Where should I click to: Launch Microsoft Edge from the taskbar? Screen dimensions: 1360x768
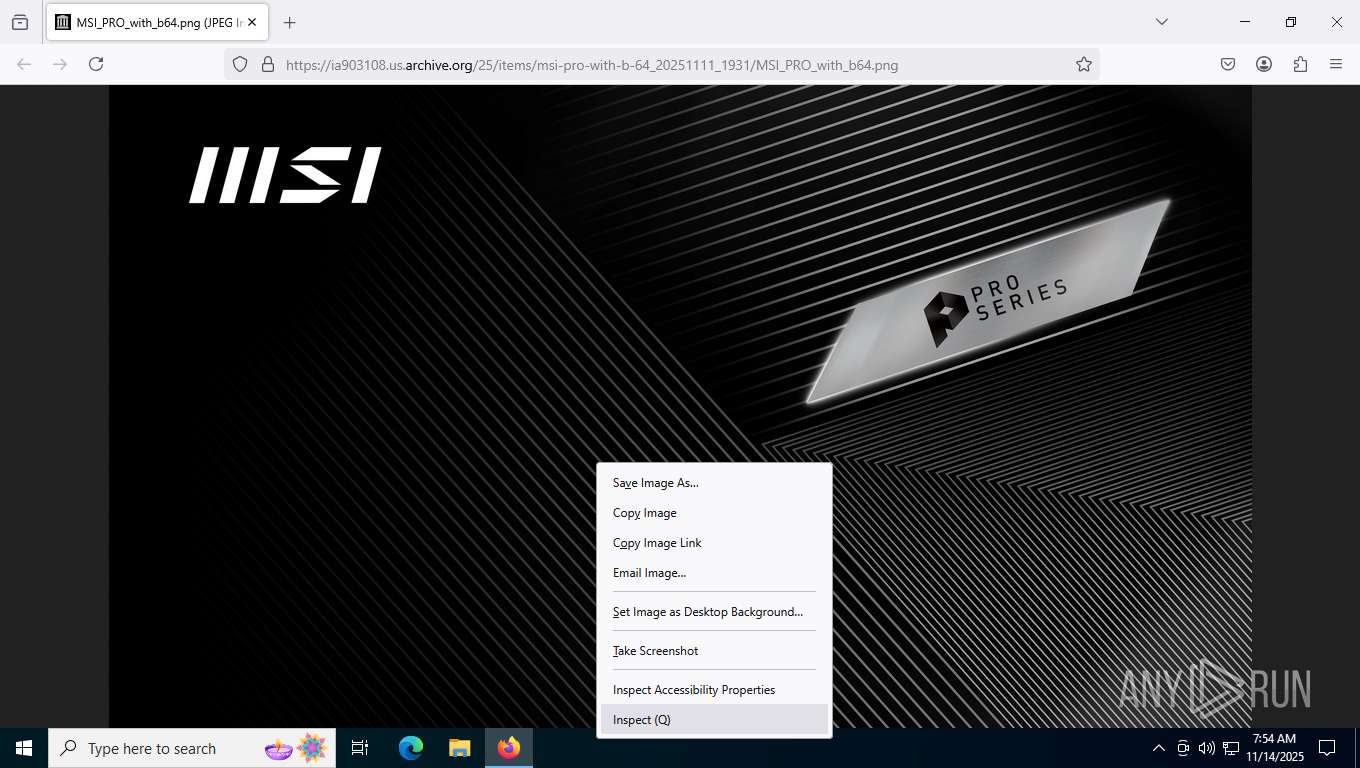click(410, 748)
